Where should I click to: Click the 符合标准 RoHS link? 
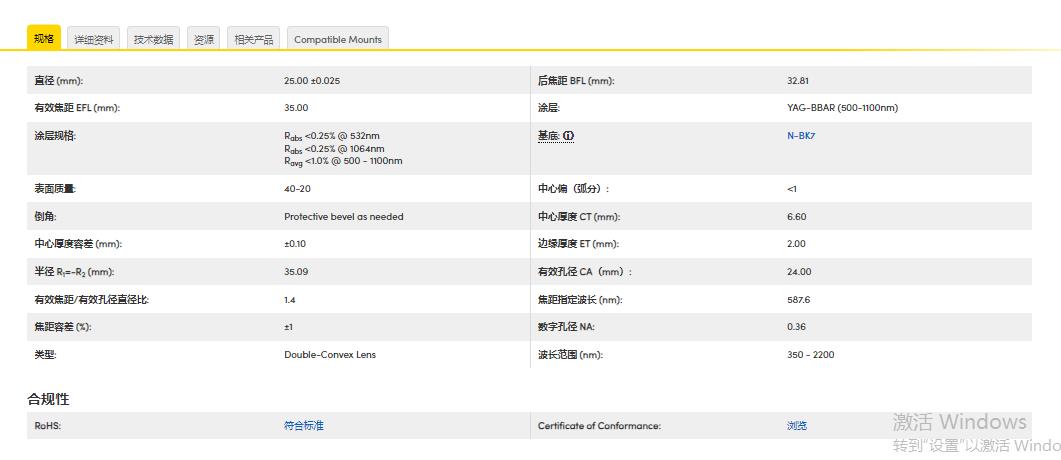[304, 426]
